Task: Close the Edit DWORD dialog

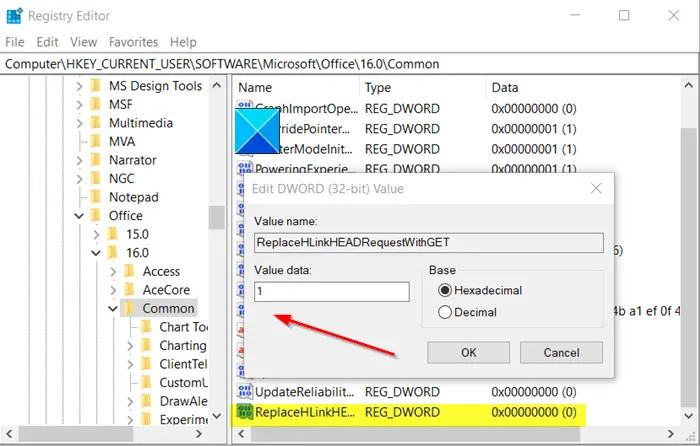Action: [x=596, y=188]
